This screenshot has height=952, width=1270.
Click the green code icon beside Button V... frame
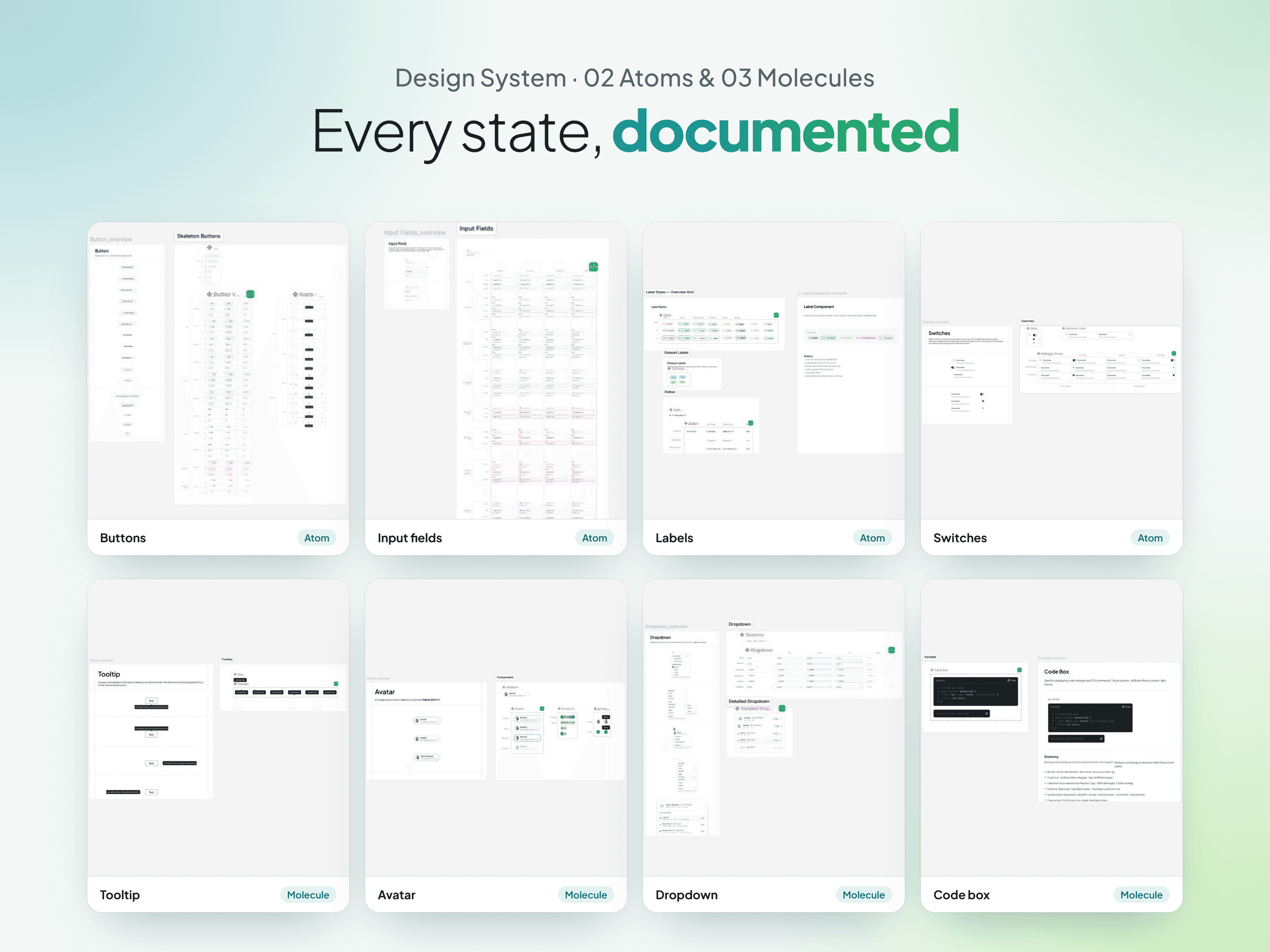[250, 294]
